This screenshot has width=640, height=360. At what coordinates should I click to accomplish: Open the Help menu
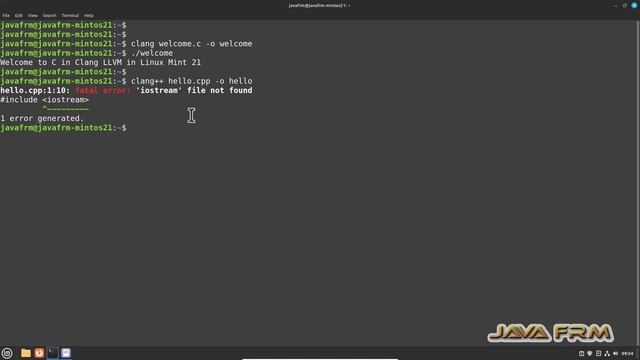(x=89, y=16)
